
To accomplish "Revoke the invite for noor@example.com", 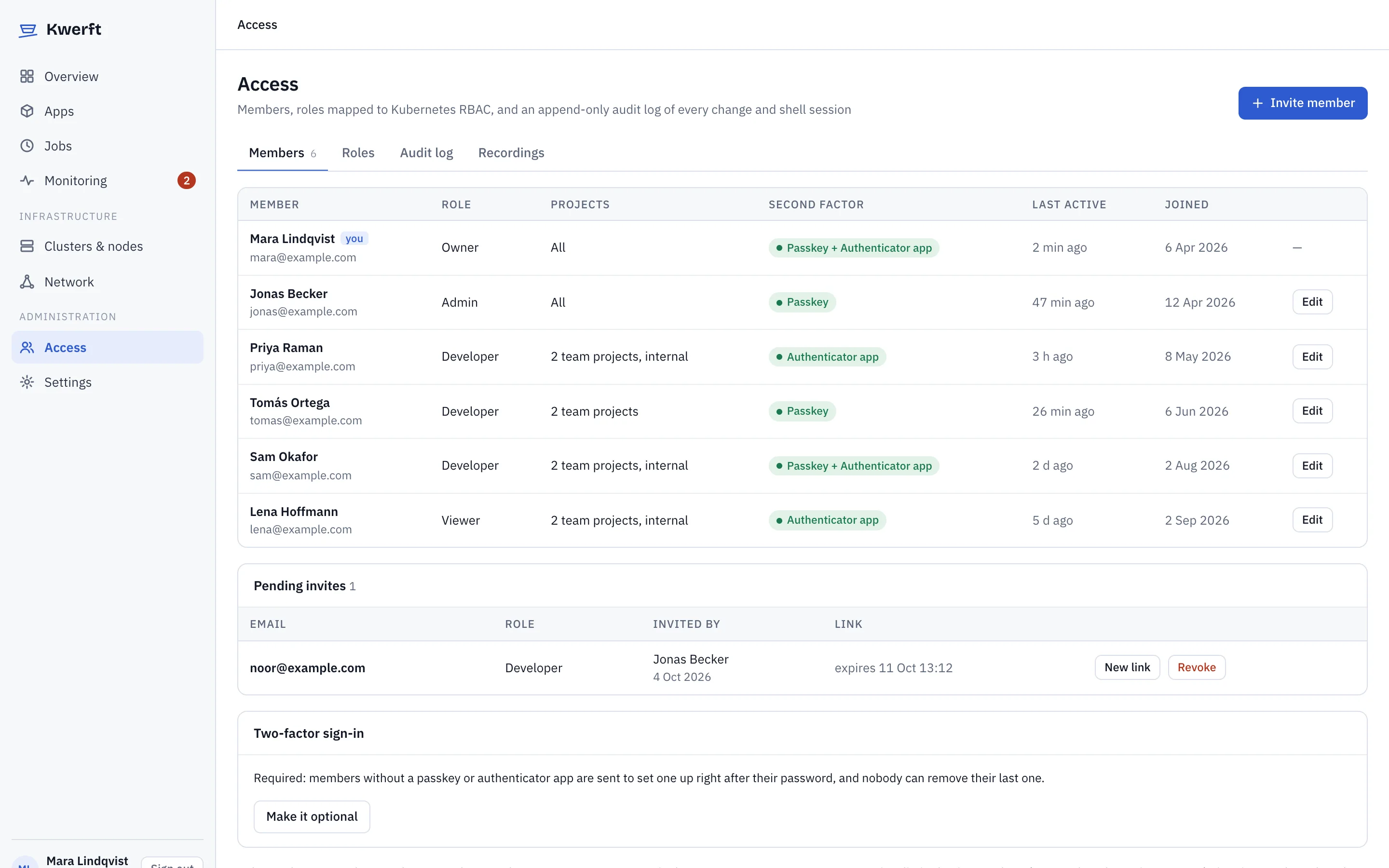I will [x=1197, y=667].
